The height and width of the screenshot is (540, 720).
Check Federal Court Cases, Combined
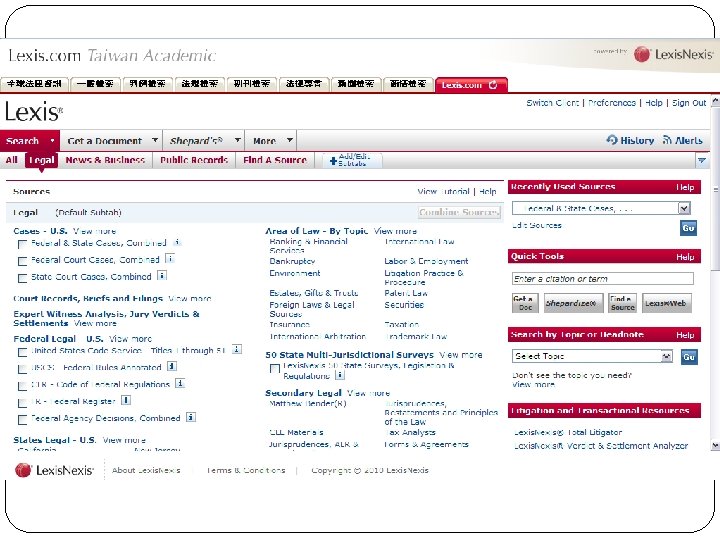click(22, 261)
